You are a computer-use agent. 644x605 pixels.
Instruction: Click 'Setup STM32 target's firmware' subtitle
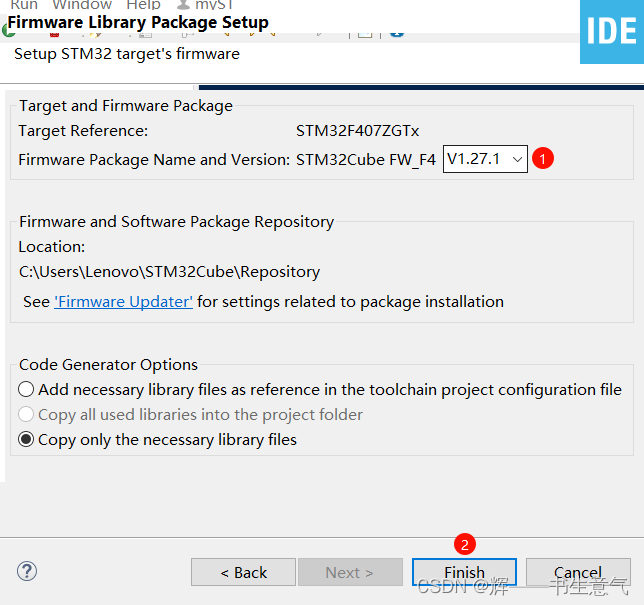point(126,54)
